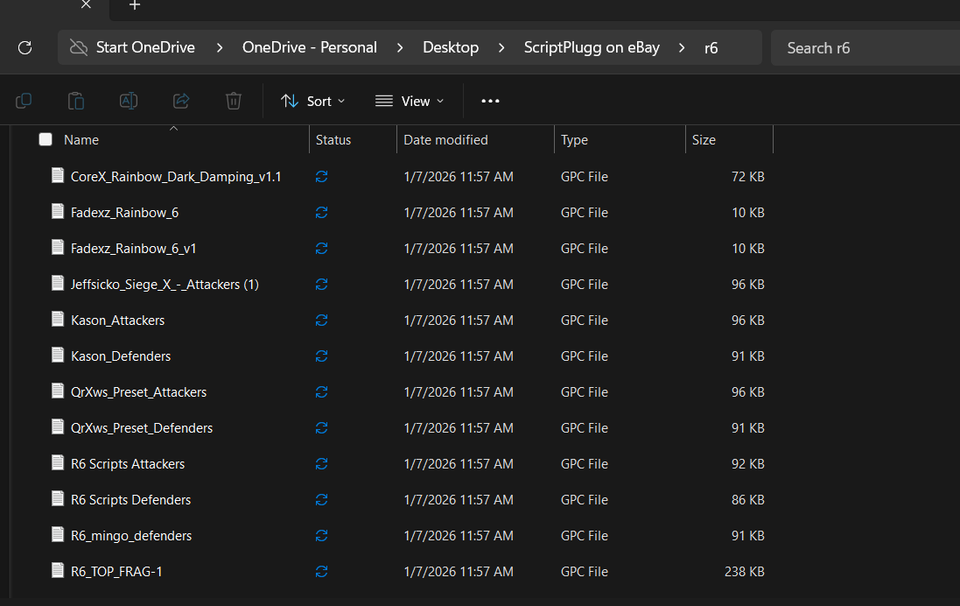Image resolution: width=960 pixels, height=606 pixels.
Task: Click the Rename icon in toolbar
Action: (129, 101)
